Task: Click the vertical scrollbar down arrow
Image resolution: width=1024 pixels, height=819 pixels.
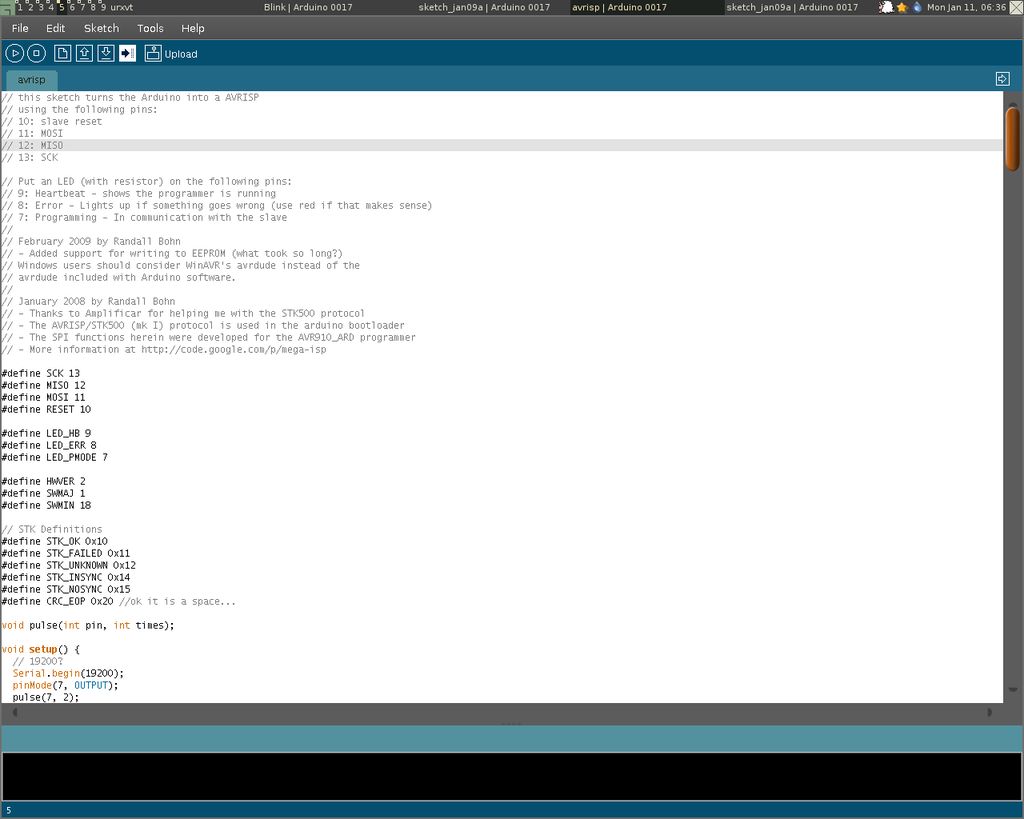Action: tap(1013, 690)
